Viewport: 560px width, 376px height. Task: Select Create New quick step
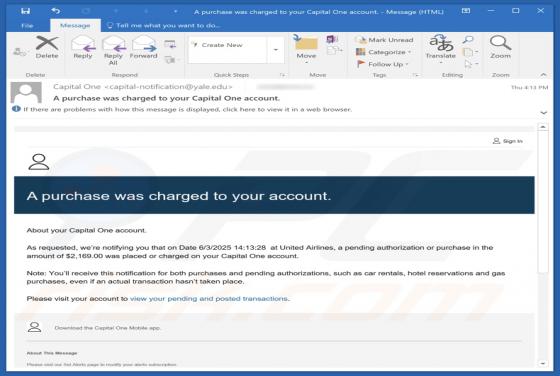coord(228,45)
